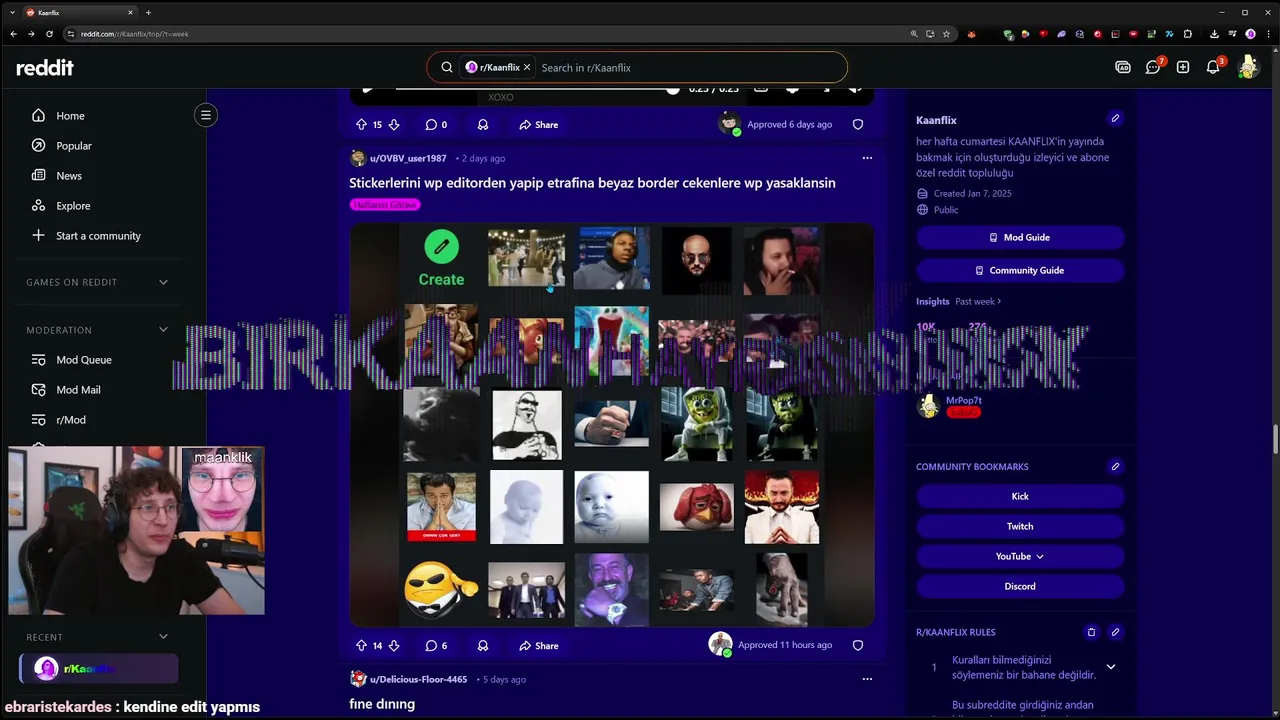This screenshot has width=1280, height=720.
Task: Click Start a community
Action: click(x=99, y=236)
